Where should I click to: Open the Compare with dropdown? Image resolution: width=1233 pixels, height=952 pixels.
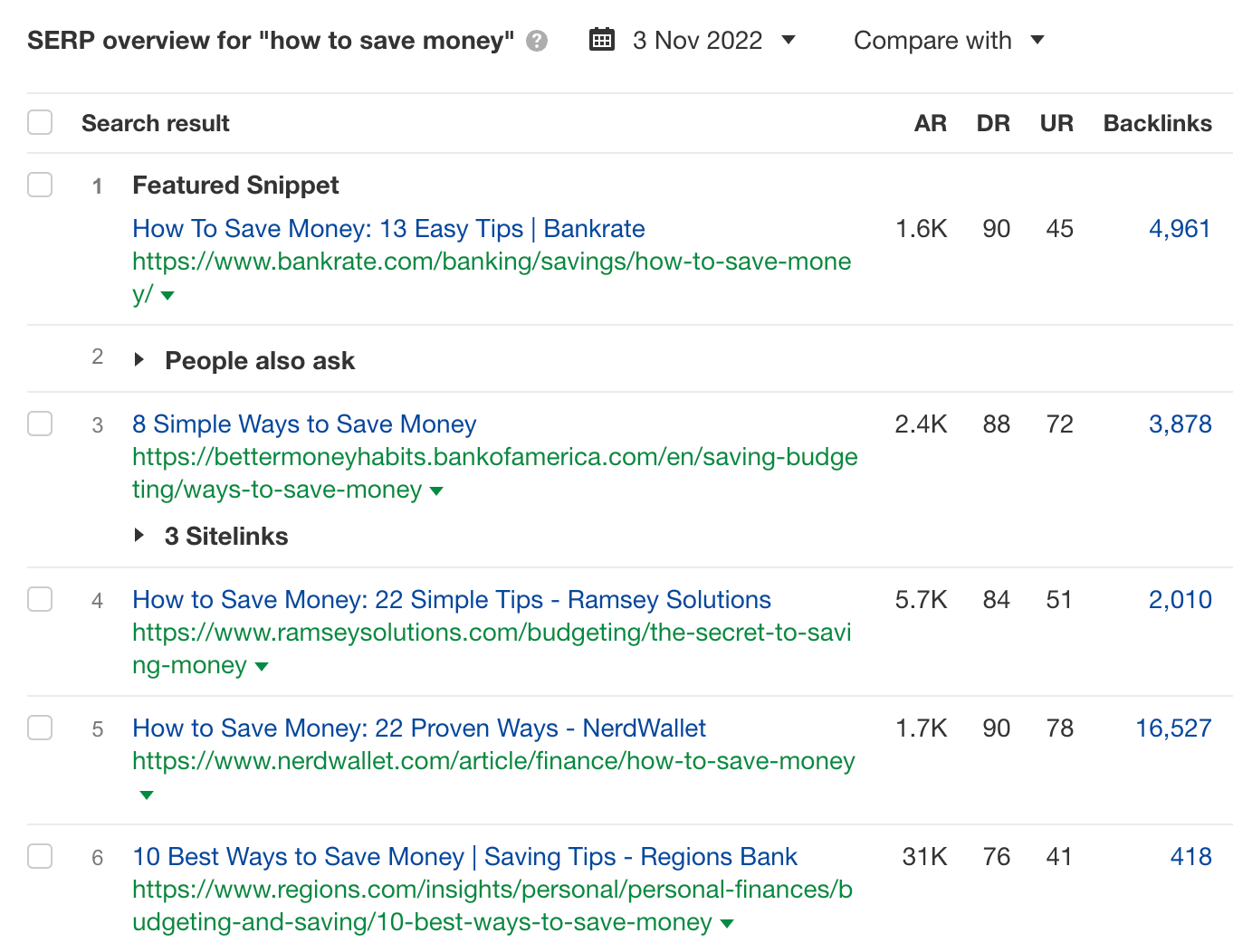point(947,40)
